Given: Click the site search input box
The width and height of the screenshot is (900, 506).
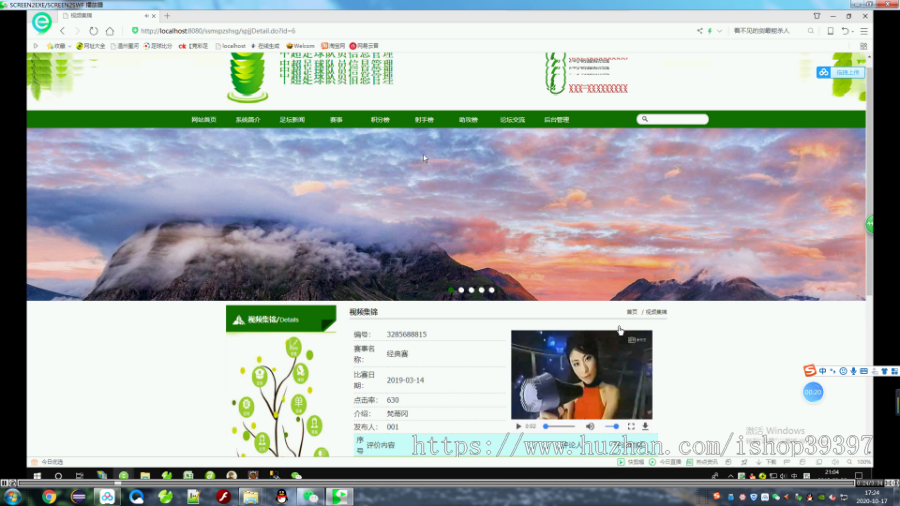Looking at the screenshot, I should (672, 119).
